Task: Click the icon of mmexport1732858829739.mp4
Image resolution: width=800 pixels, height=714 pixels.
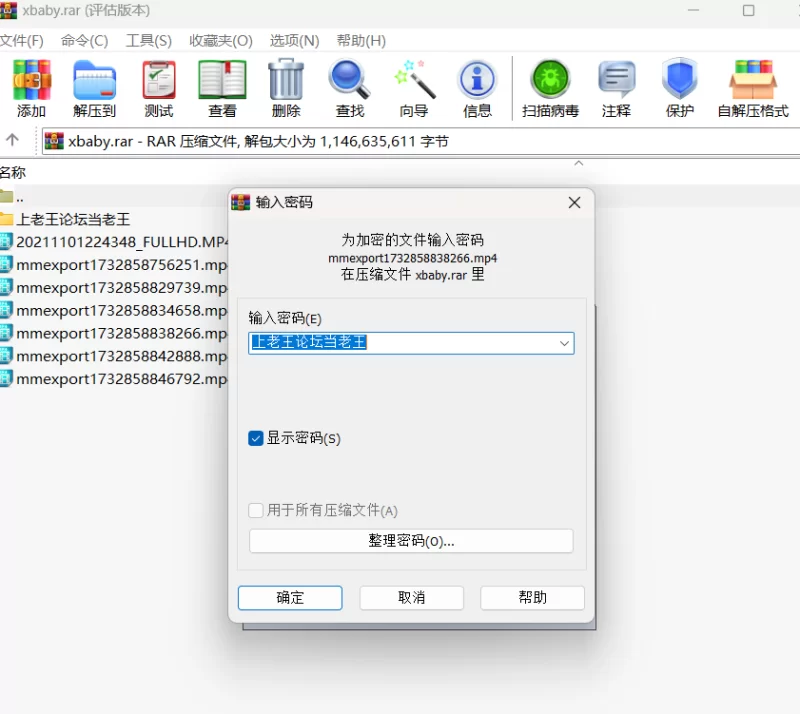Action: (6, 287)
